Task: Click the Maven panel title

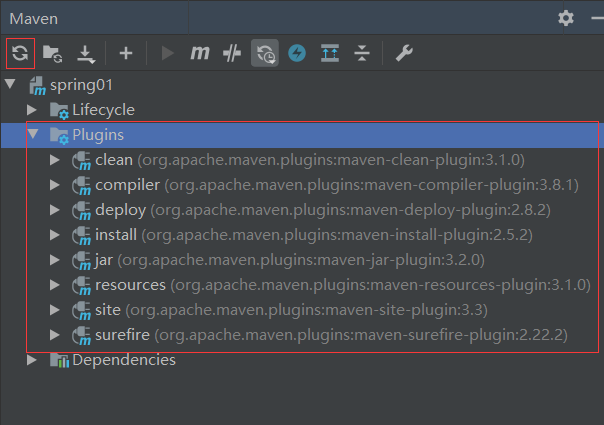Action: click(x=34, y=18)
